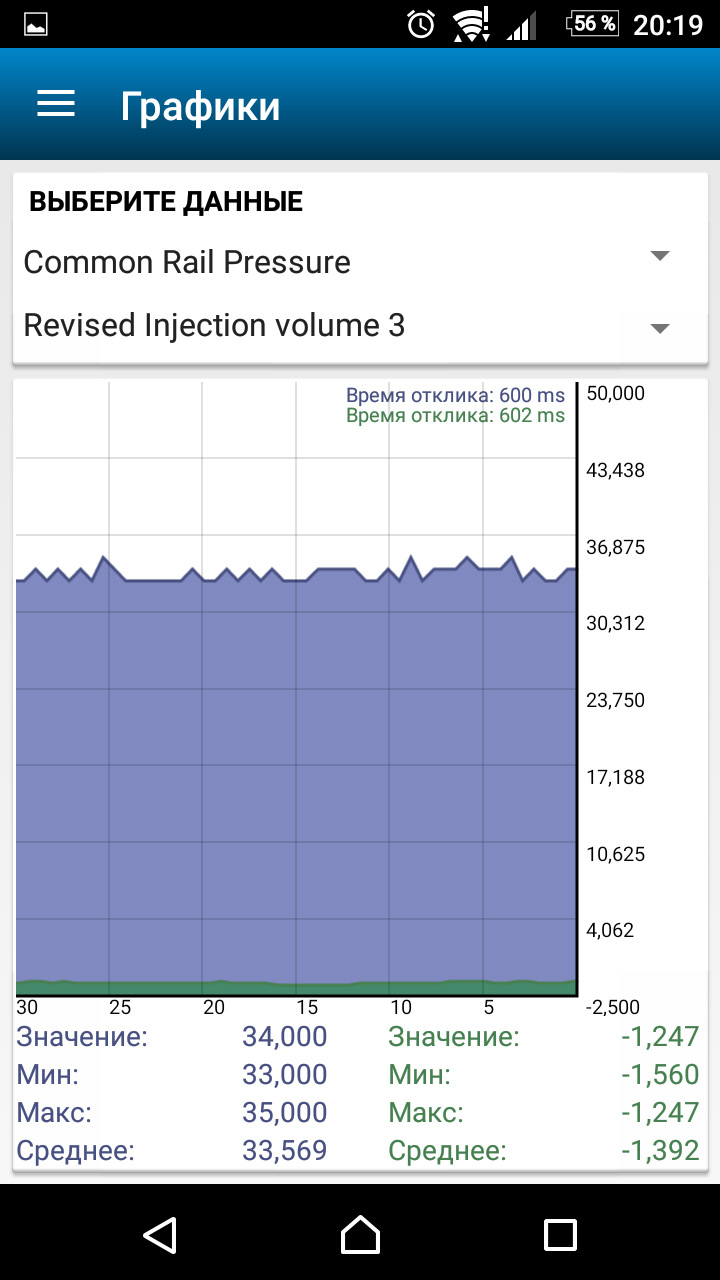The image size is (720, 1280).
Task: Tap the Android back button
Action: (160, 1234)
